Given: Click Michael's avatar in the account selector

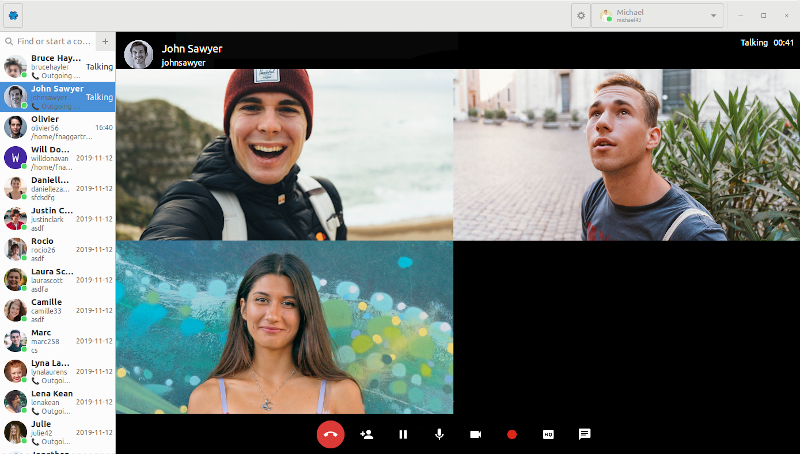Looking at the screenshot, I should tap(606, 16).
